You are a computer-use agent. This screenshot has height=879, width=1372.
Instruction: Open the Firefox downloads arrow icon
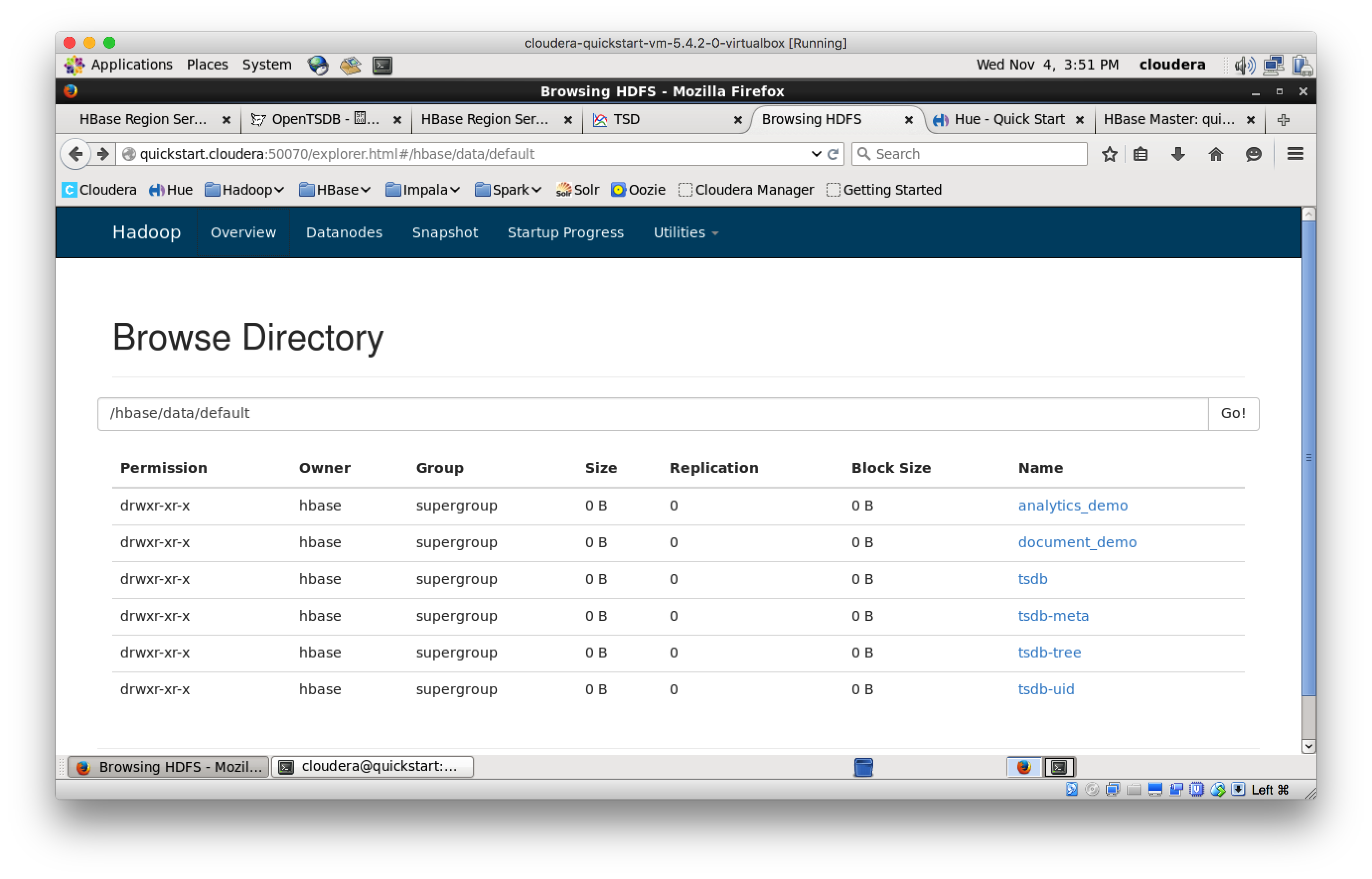point(1178,154)
